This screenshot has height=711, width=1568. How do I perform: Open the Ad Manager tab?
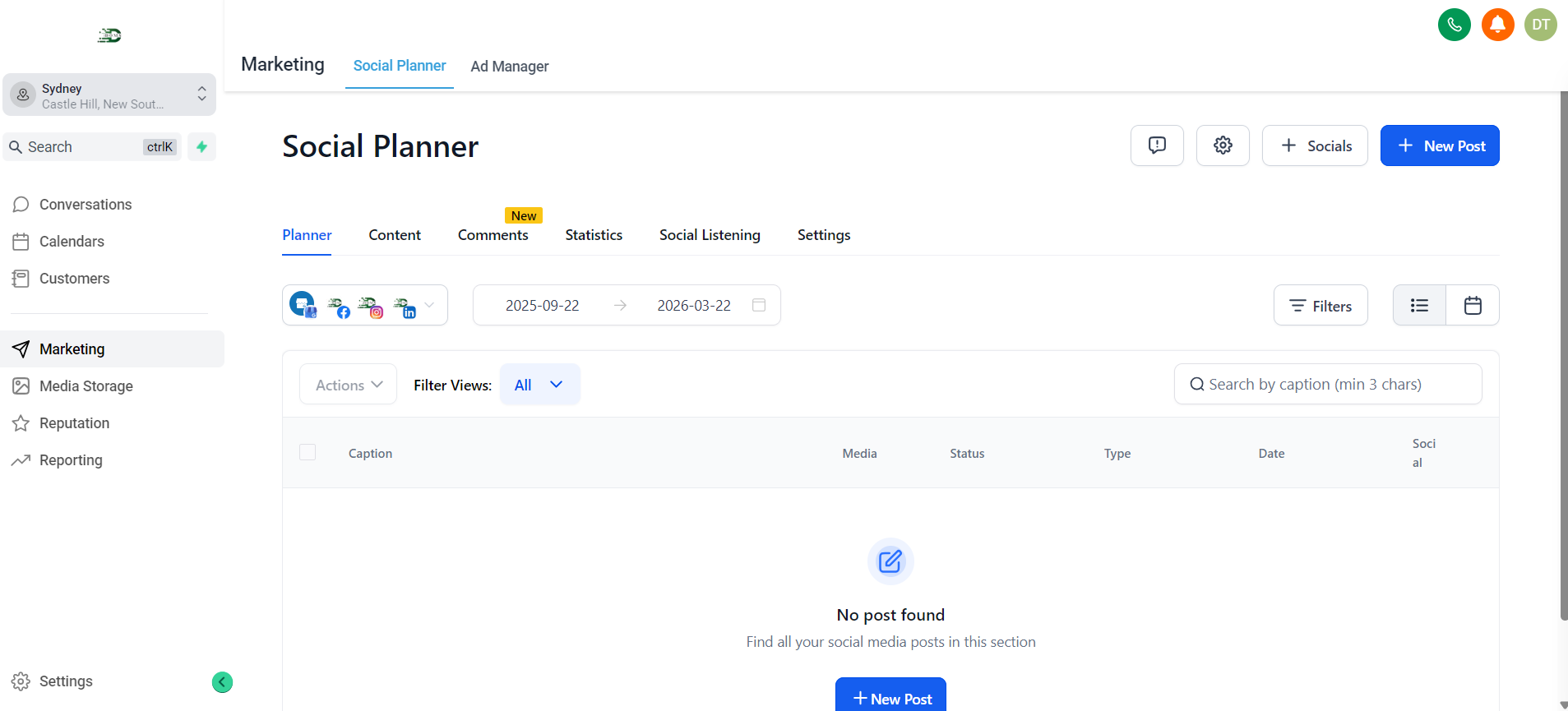coord(509,67)
